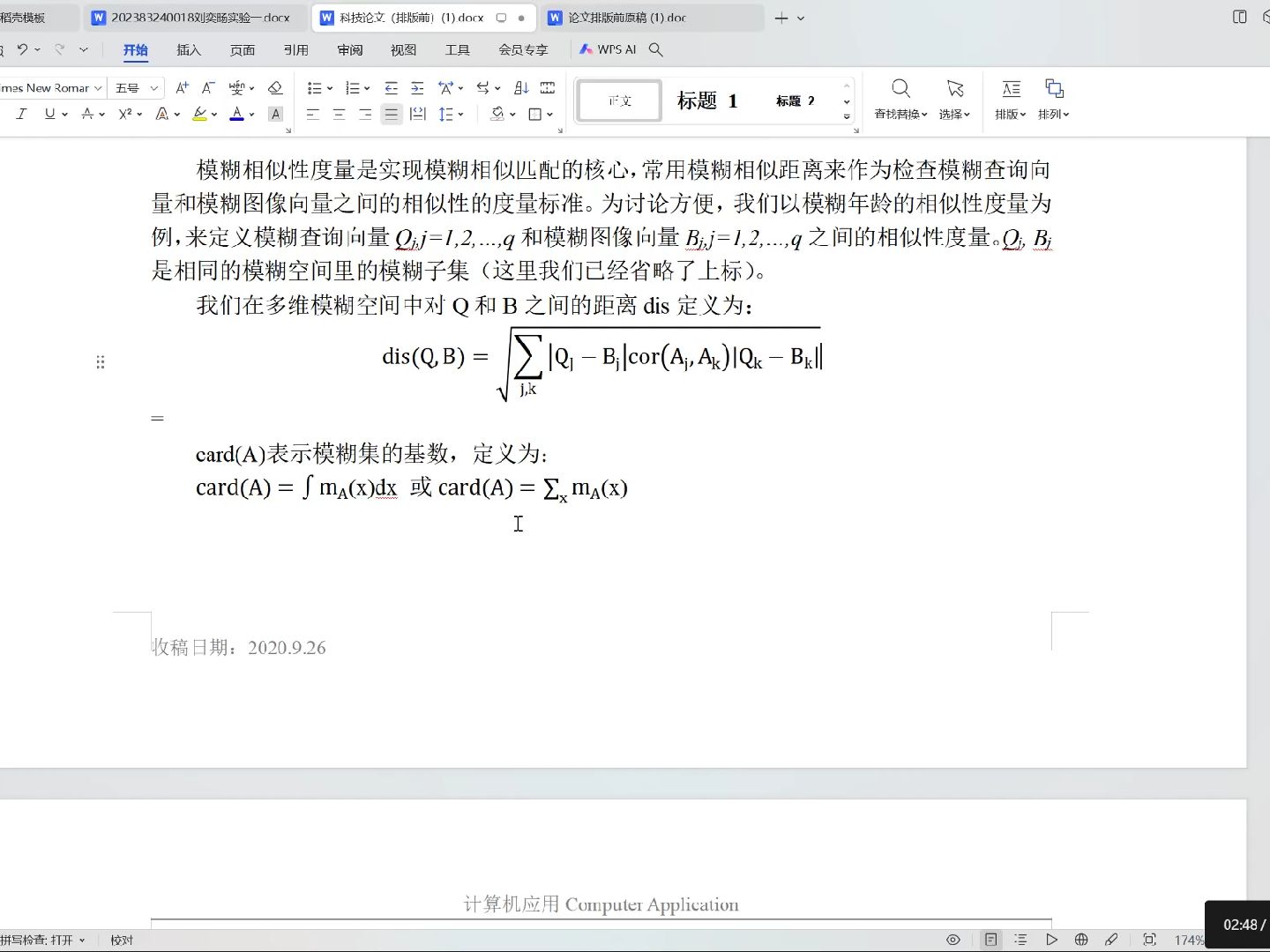Switch to outline view in status bar
The height and width of the screenshot is (952, 1270).
1021,940
